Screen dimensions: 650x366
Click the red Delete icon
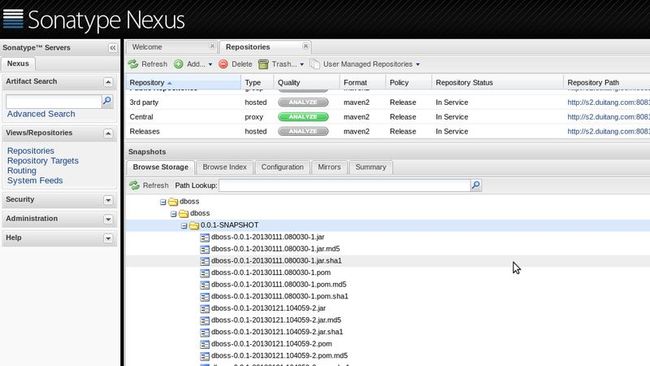coord(223,64)
